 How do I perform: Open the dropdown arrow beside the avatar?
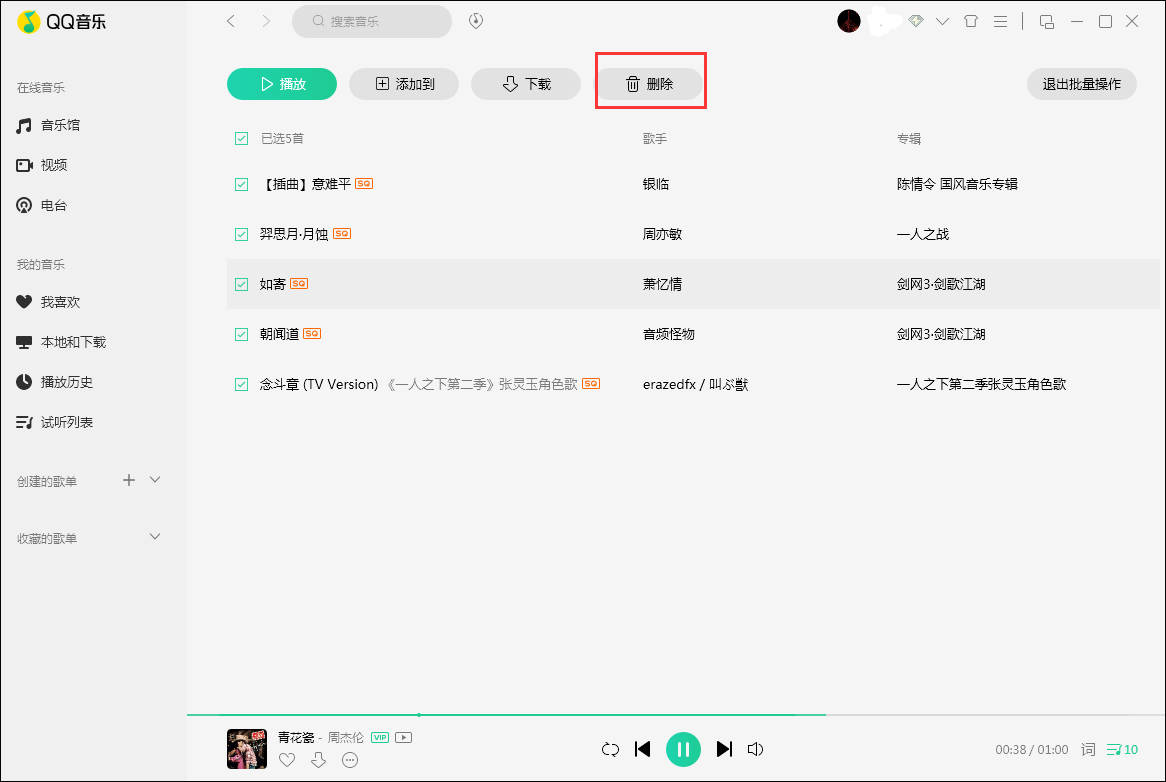tap(942, 20)
